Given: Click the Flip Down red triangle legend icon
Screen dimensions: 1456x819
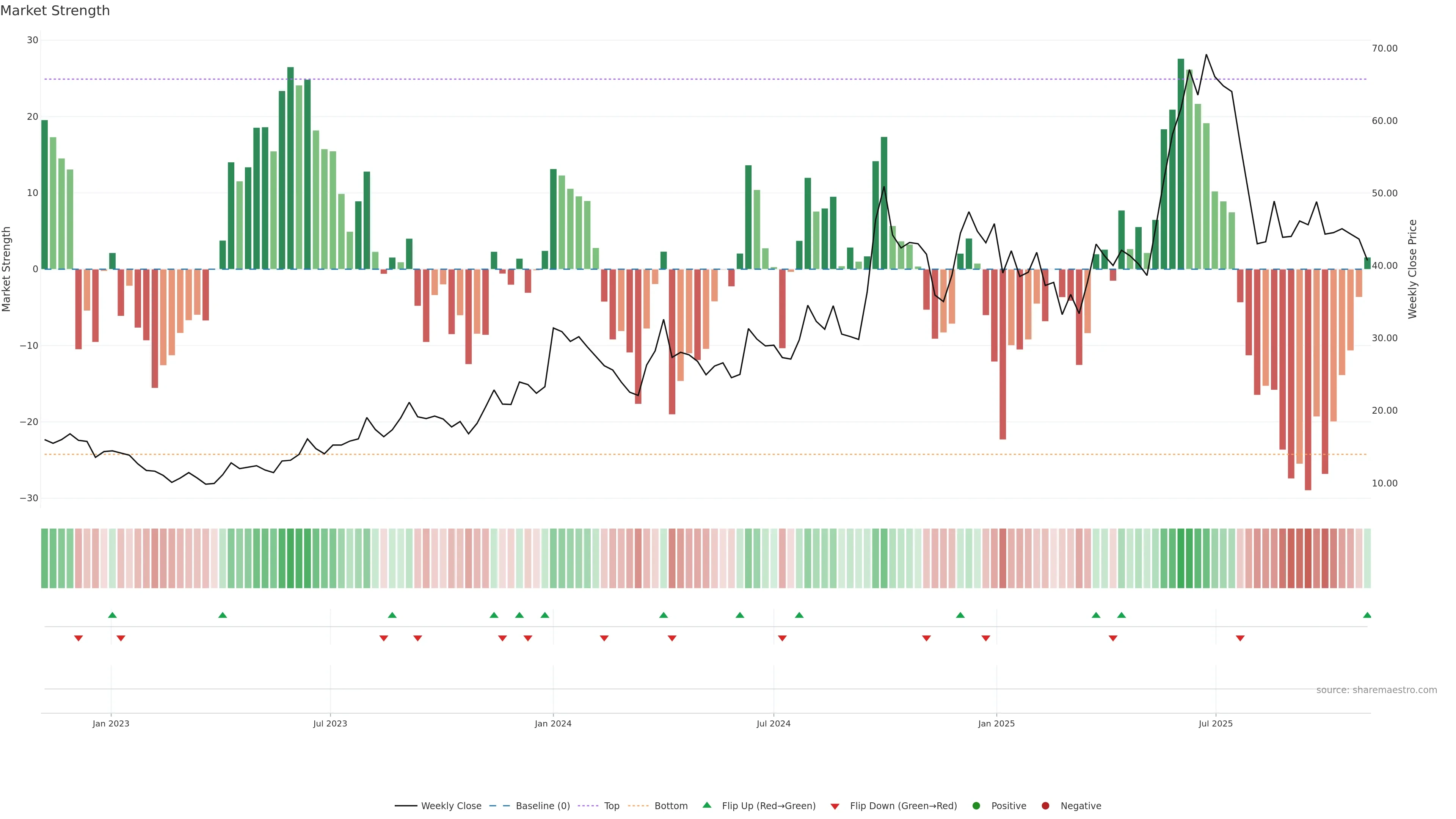Looking at the screenshot, I should pyautogui.click(x=835, y=806).
